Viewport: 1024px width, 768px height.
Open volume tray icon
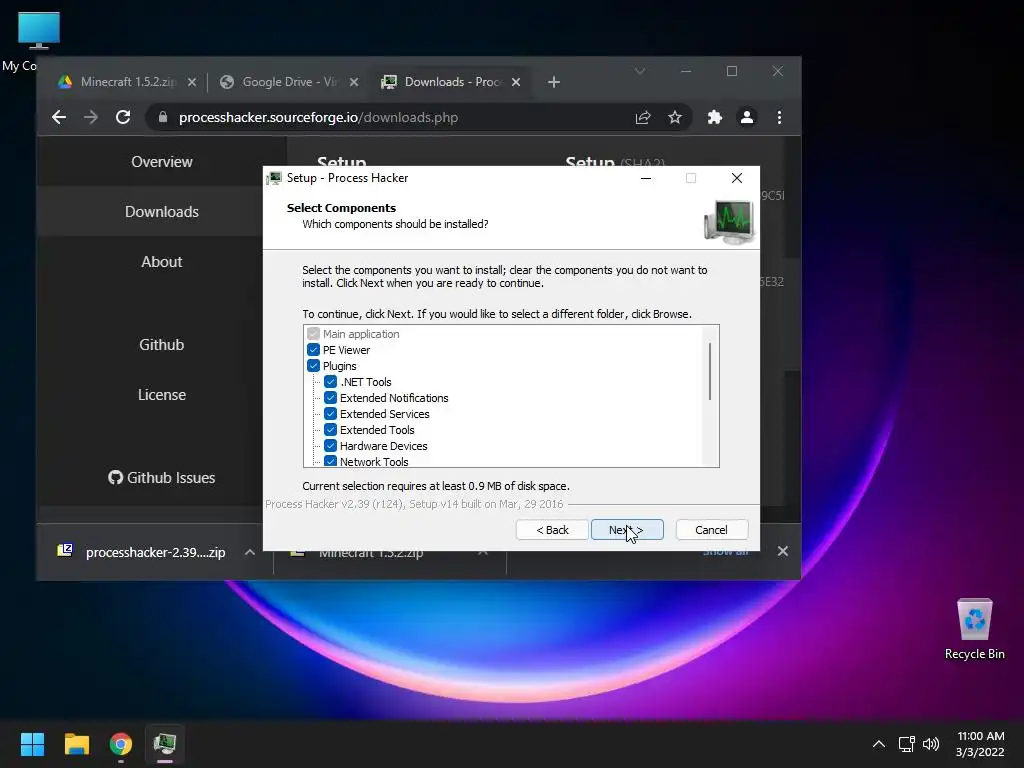point(931,744)
